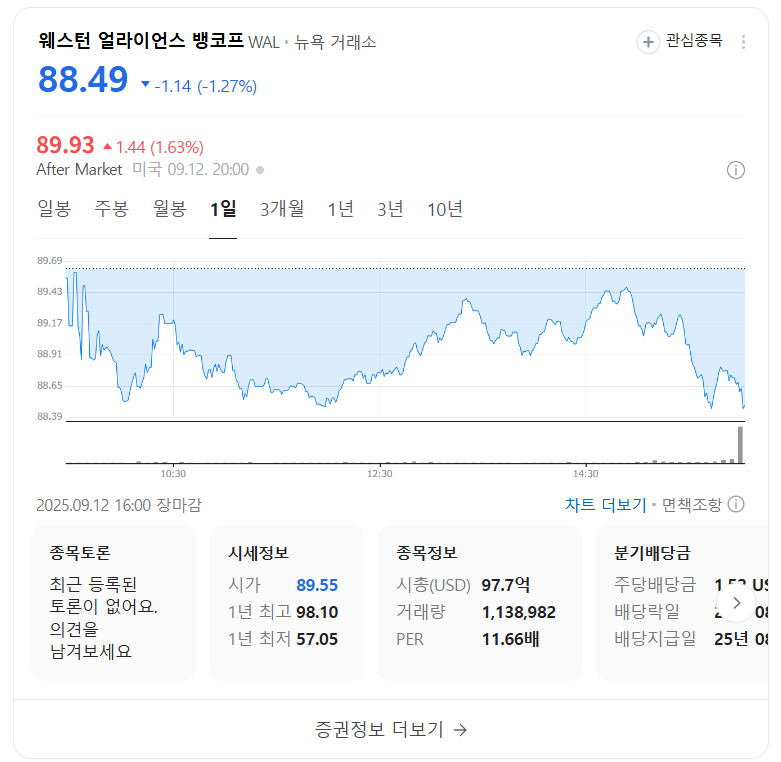Click the 배당지급일 row label
This screenshot has width=781, height=762.
tap(654, 639)
